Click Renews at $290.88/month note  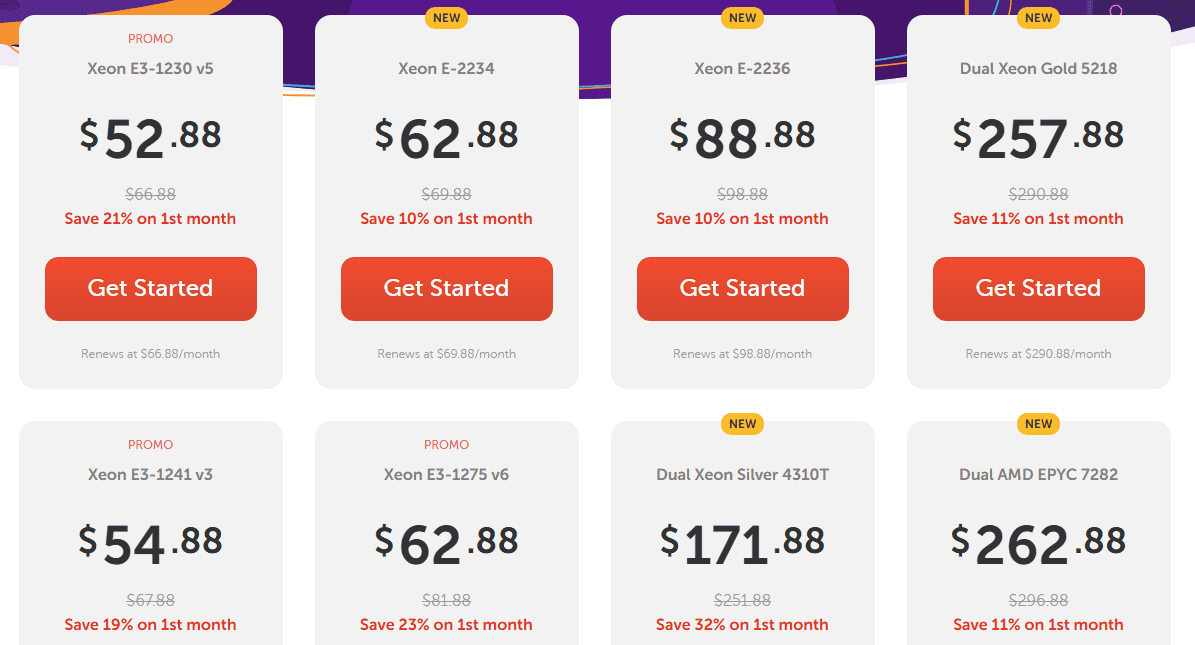[x=1038, y=353]
